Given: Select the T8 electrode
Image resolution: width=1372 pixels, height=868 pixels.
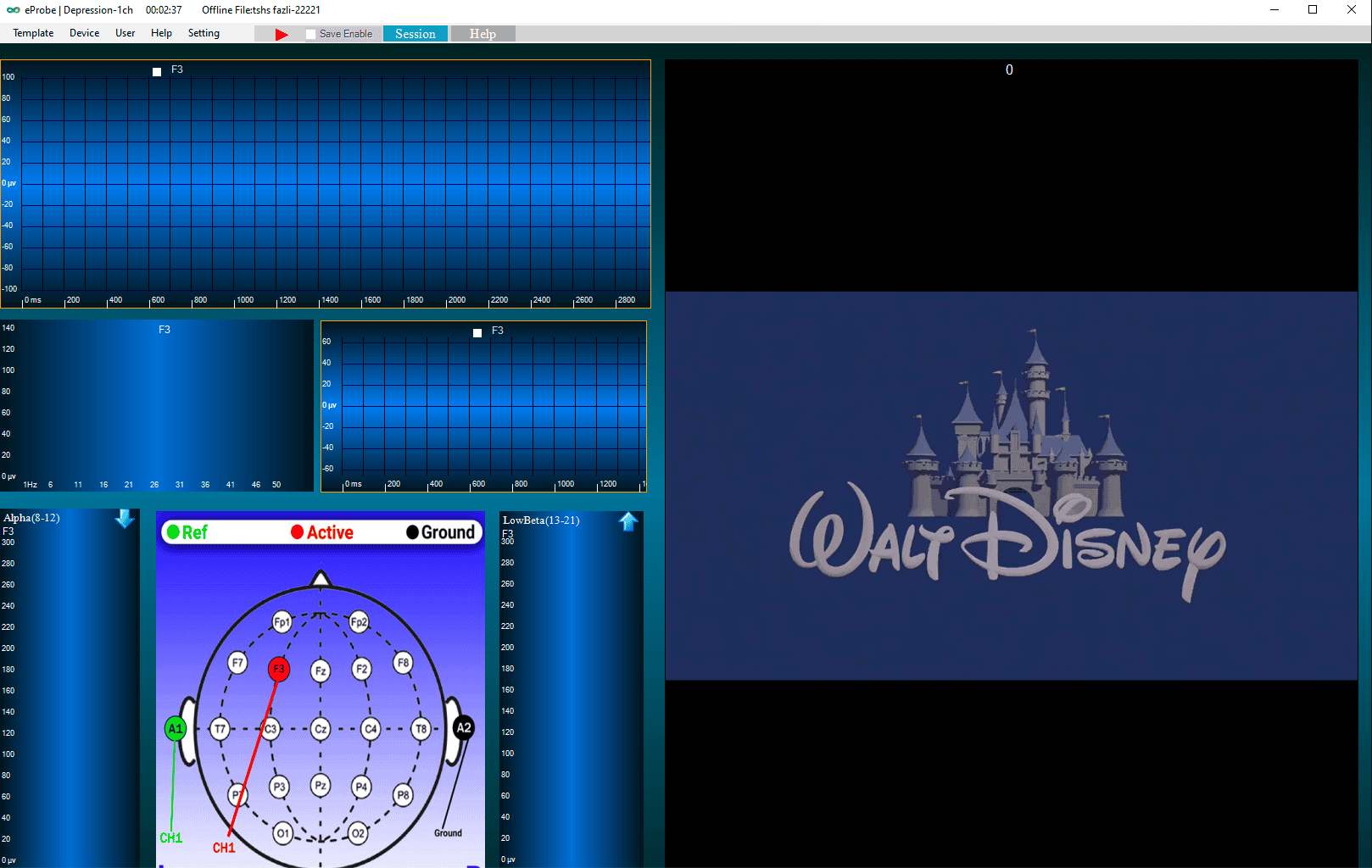Looking at the screenshot, I should [x=421, y=729].
